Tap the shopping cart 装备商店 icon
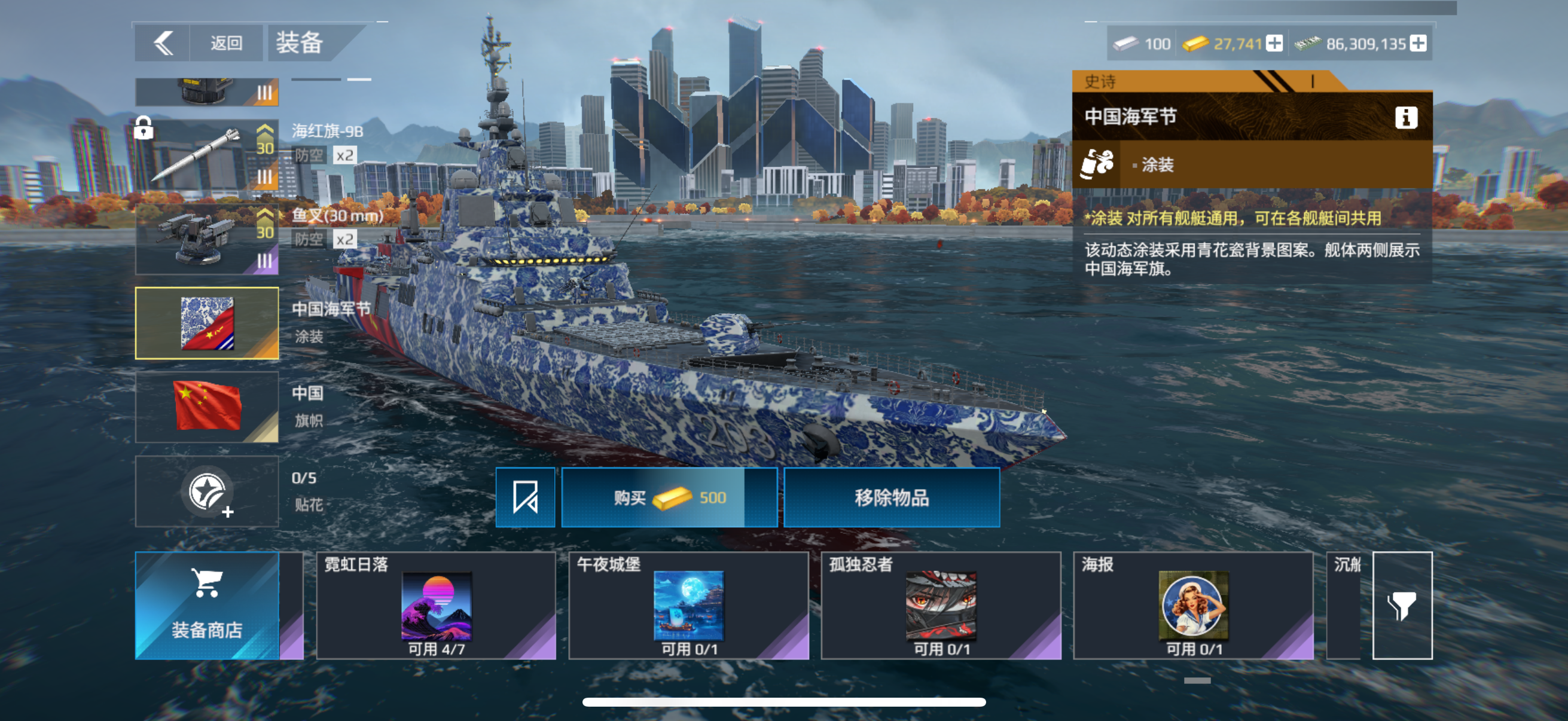Image resolution: width=1568 pixels, height=721 pixels. (207, 606)
